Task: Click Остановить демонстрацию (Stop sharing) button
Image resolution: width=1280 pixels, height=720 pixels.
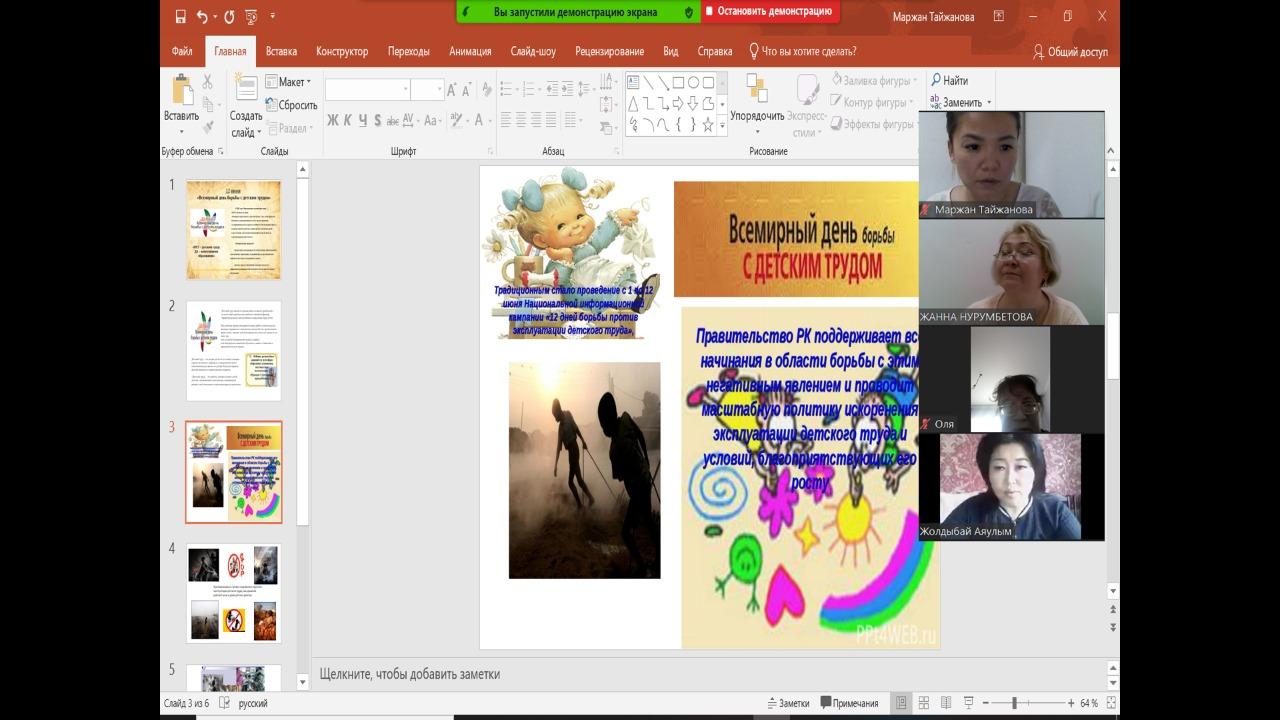Action: pyautogui.click(x=768, y=12)
